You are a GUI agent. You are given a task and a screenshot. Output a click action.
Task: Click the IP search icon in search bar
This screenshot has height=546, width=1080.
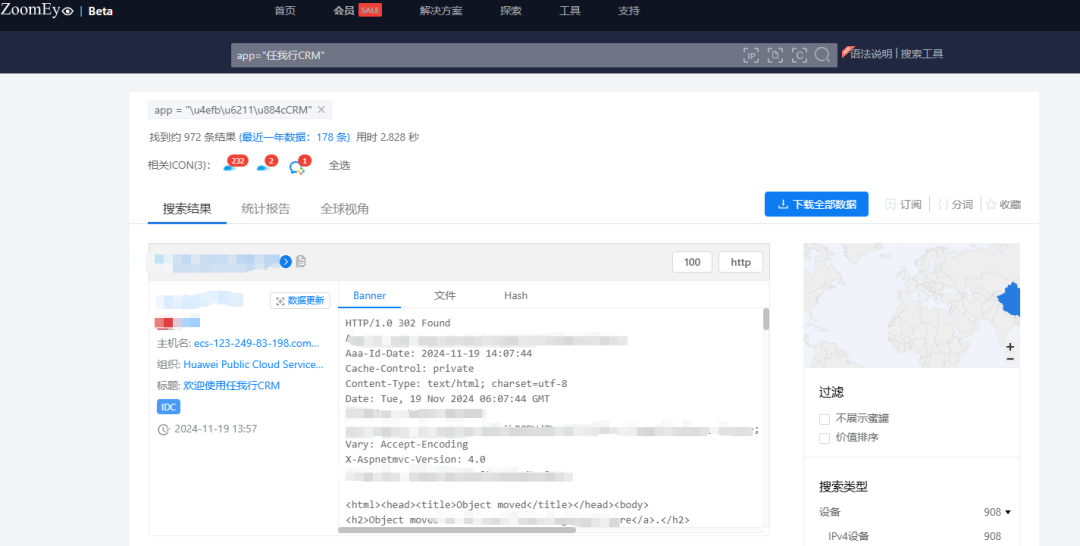click(x=751, y=55)
